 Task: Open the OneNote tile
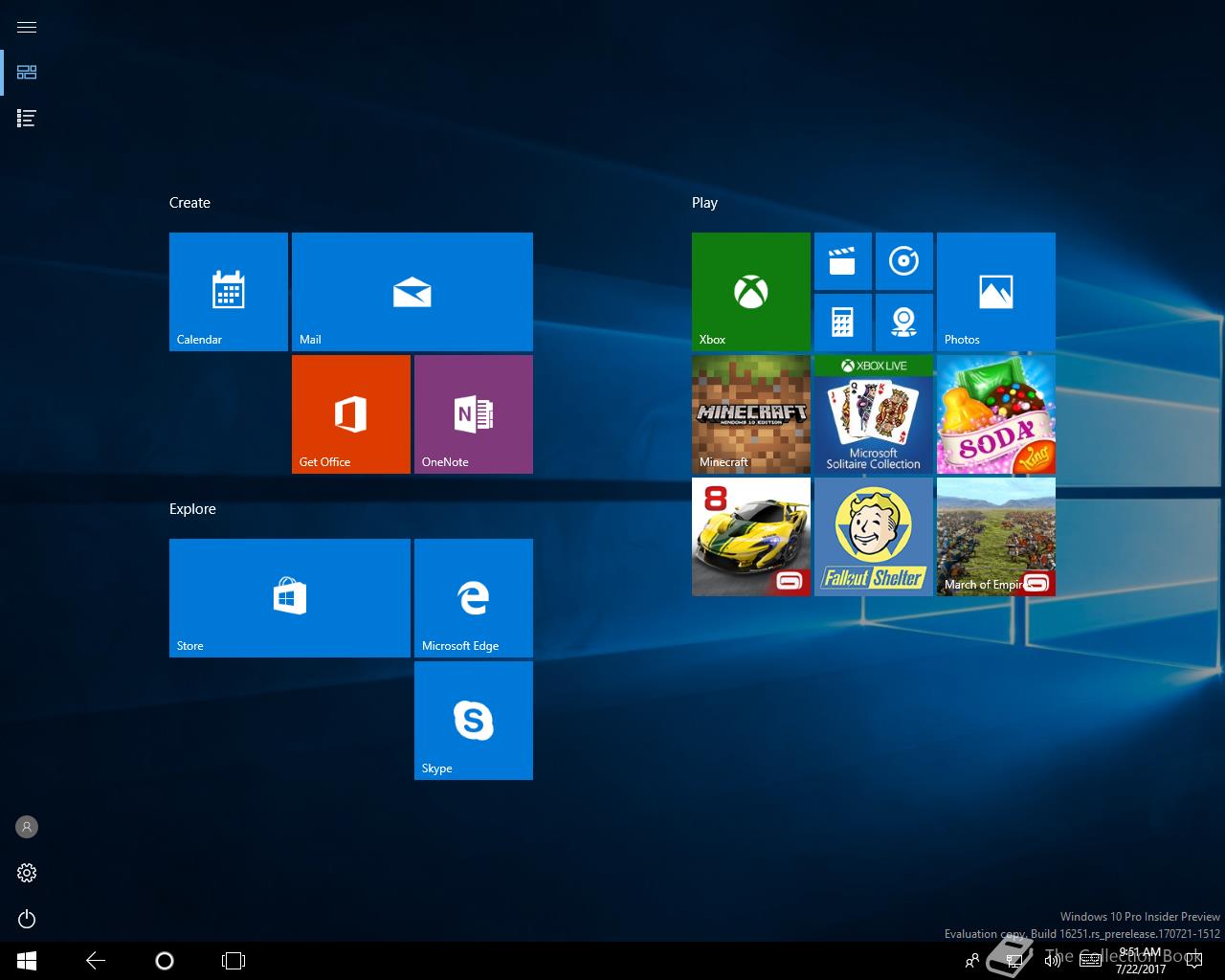pyautogui.click(x=474, y=414)
